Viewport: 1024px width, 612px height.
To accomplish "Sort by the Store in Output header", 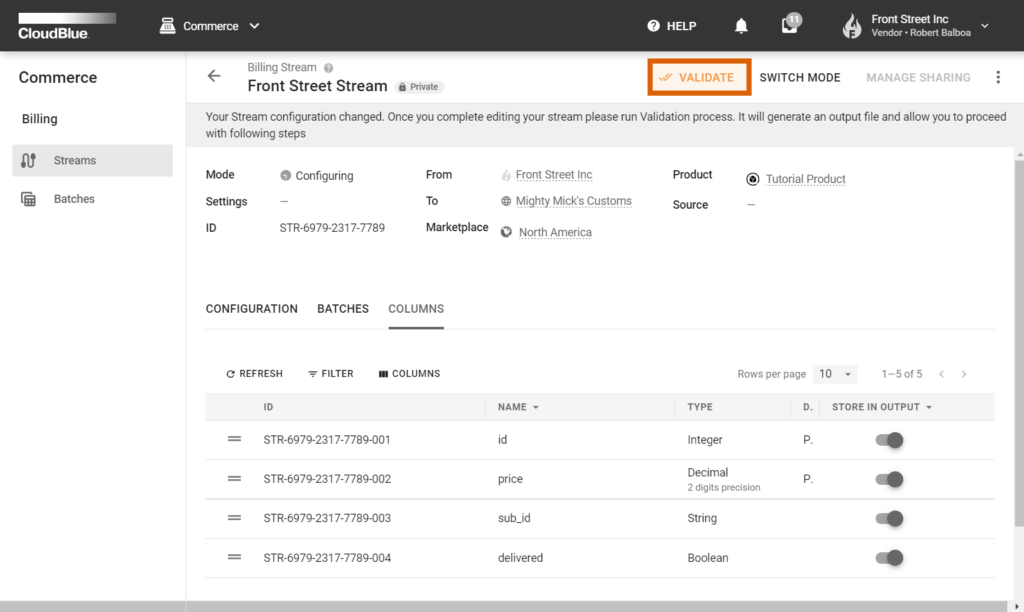I will pyautogui.click(x=882, y=407).
